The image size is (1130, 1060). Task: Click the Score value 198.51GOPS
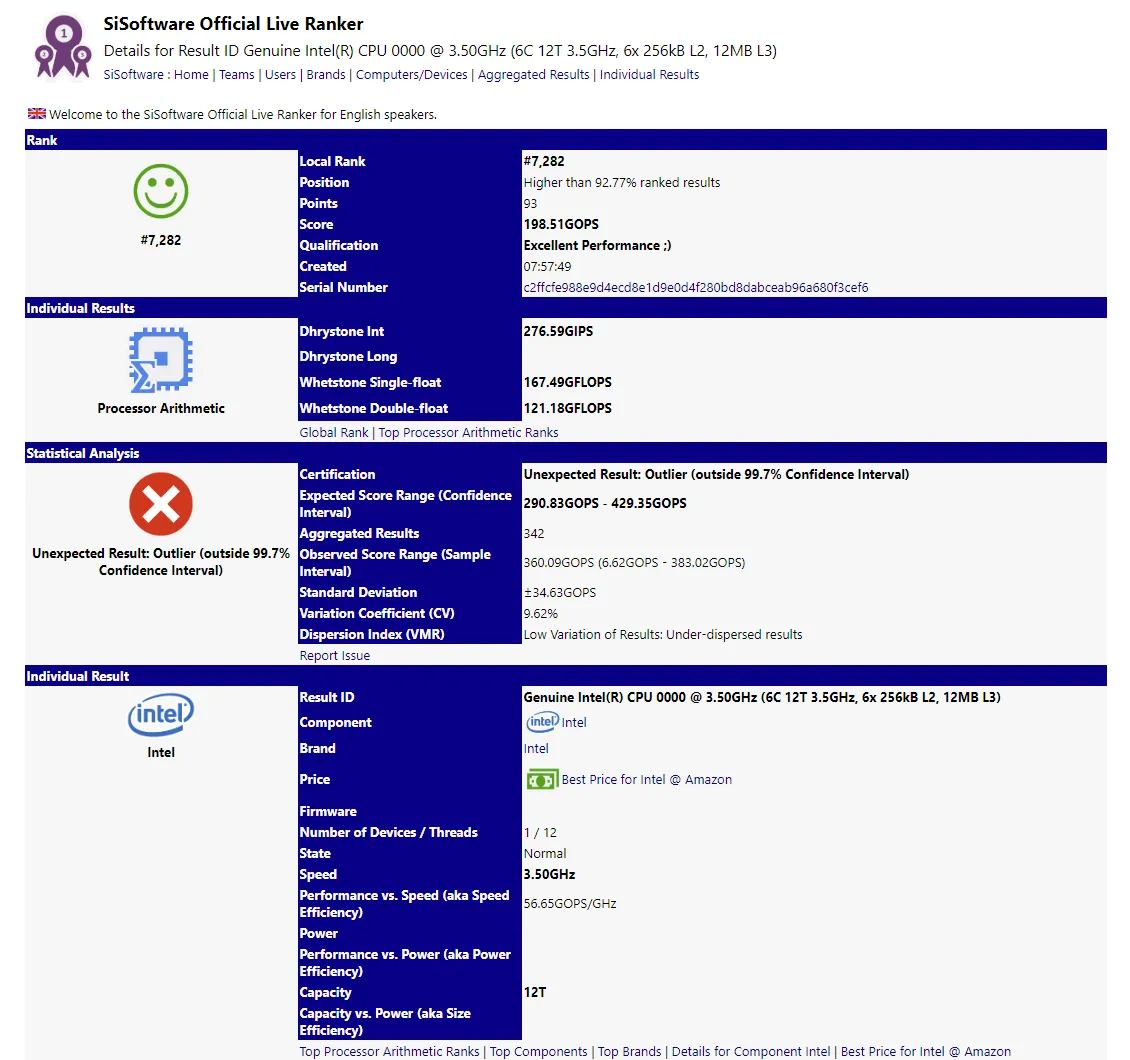(561, 224)
